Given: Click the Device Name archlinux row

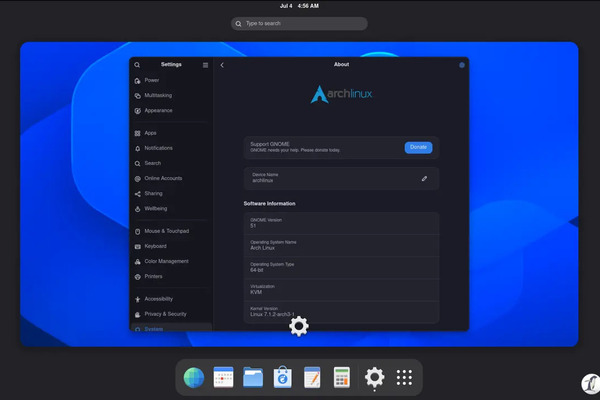Looking at the screenshot, I should pyautogui.click(x=341, y=178).
